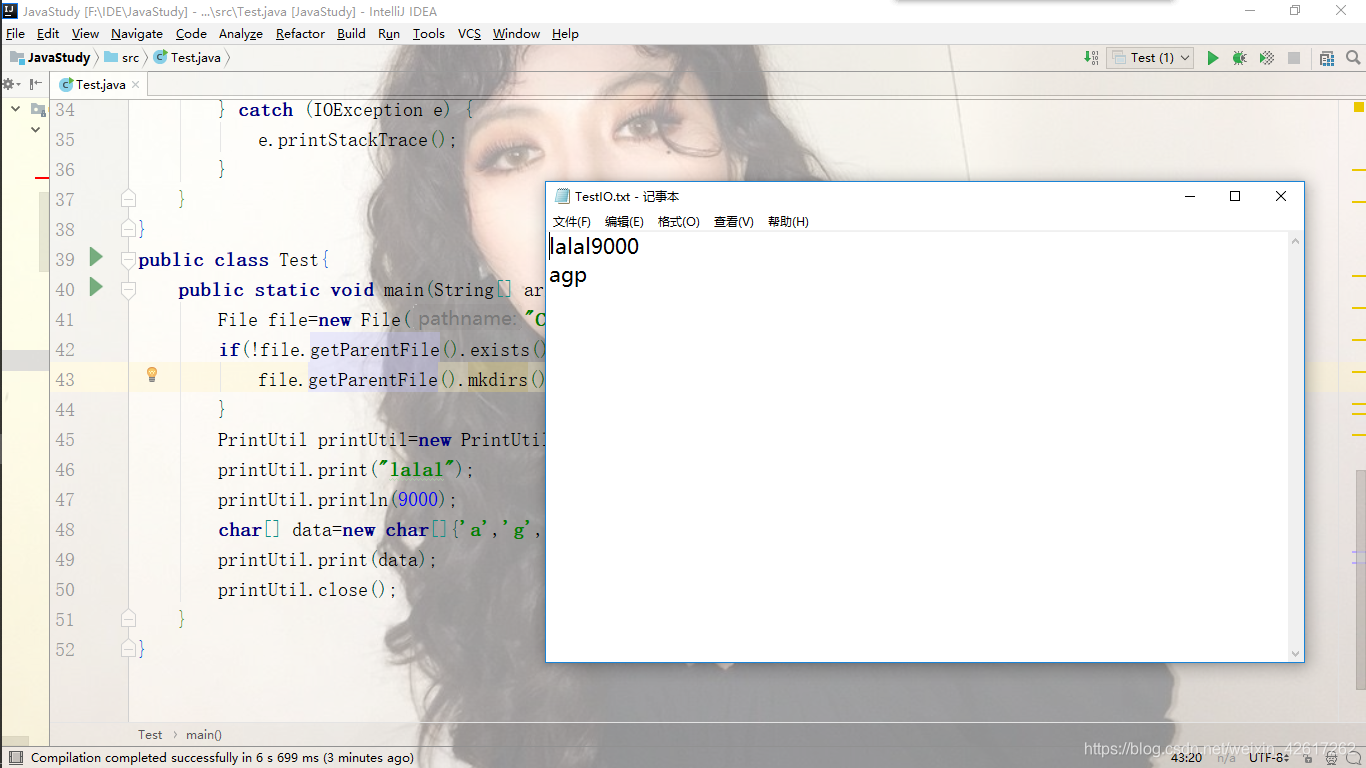
Task: Open the Refactor menu
Action: [300, 33]
